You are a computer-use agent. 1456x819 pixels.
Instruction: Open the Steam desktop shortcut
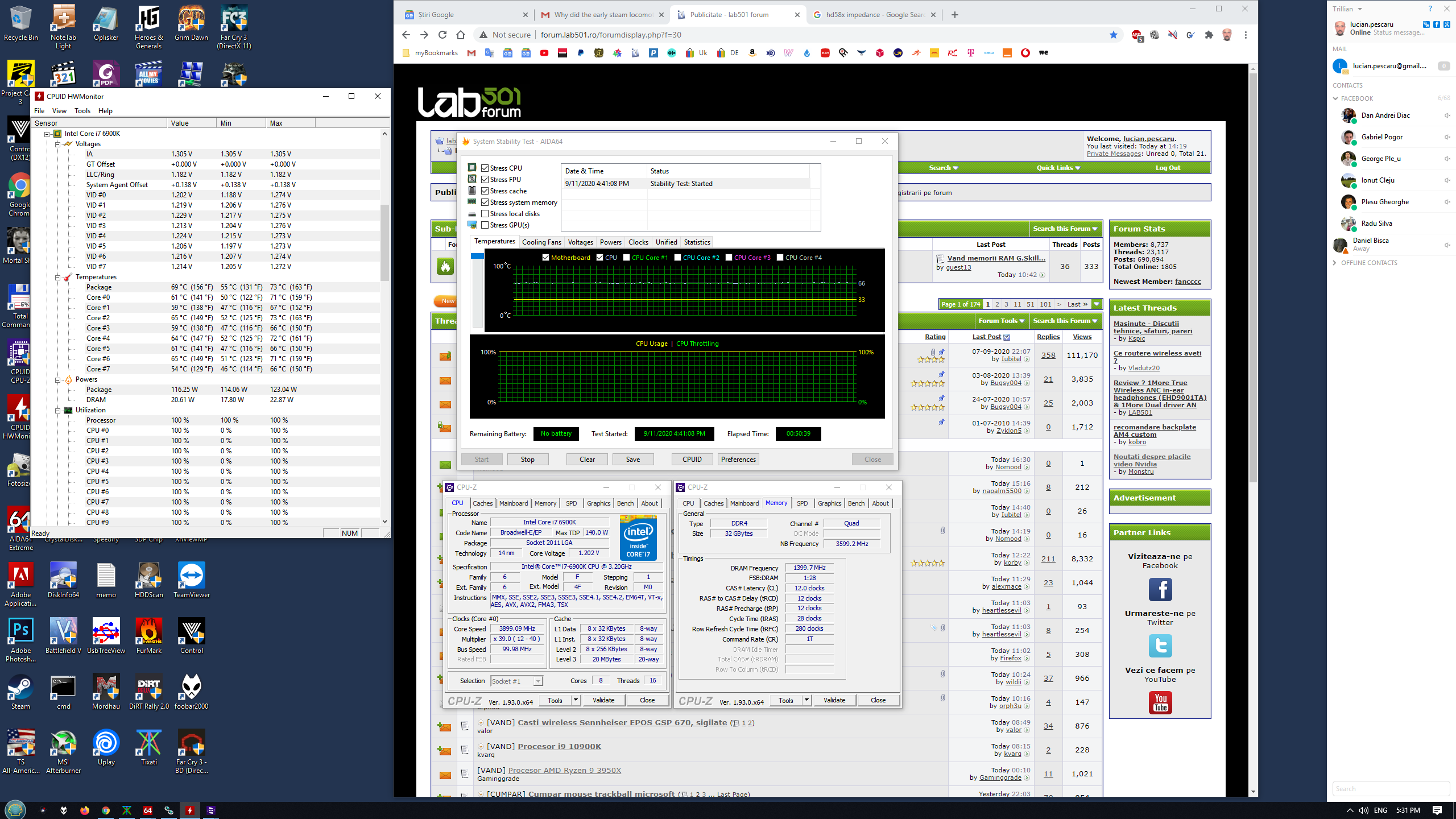pos(20,692)
